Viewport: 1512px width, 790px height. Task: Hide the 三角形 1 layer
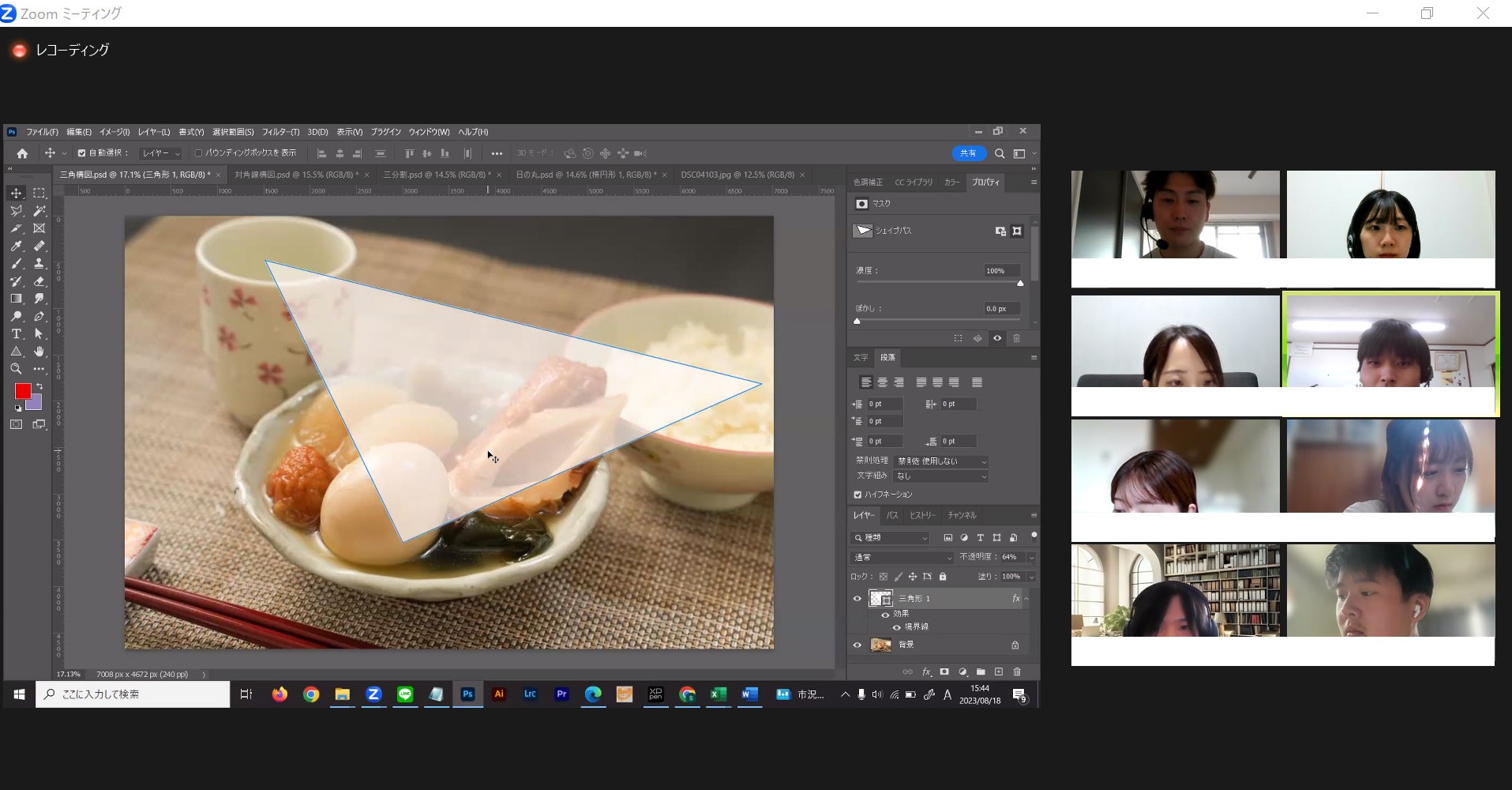click(x=857, y=599)
